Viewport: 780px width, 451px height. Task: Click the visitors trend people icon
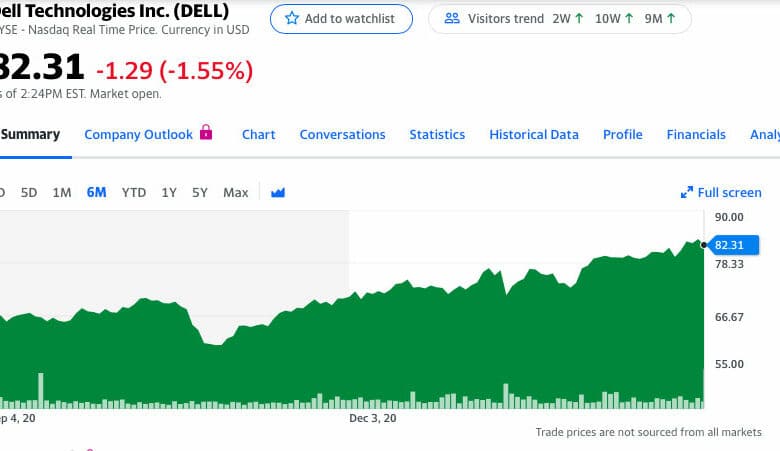click(452, 19)
